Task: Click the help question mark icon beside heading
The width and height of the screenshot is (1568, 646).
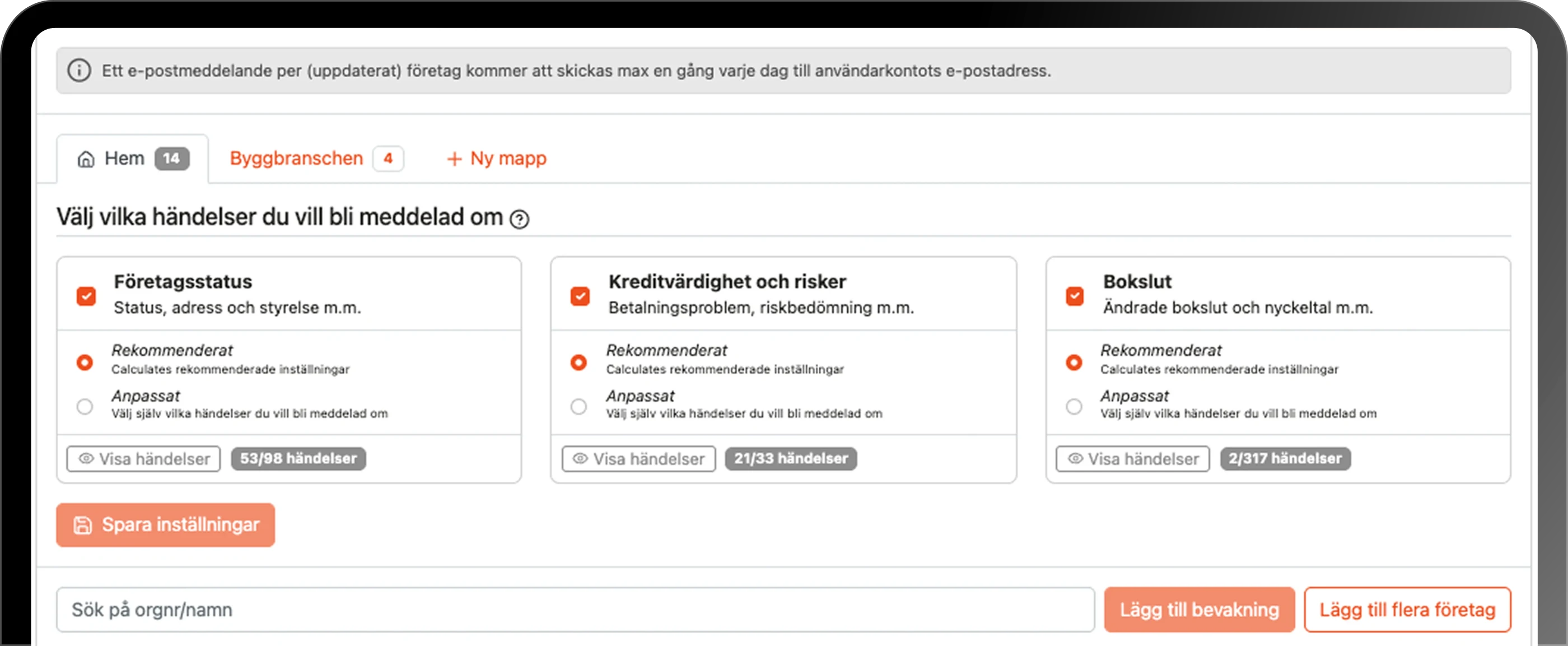Action: (x=519, y=219)
